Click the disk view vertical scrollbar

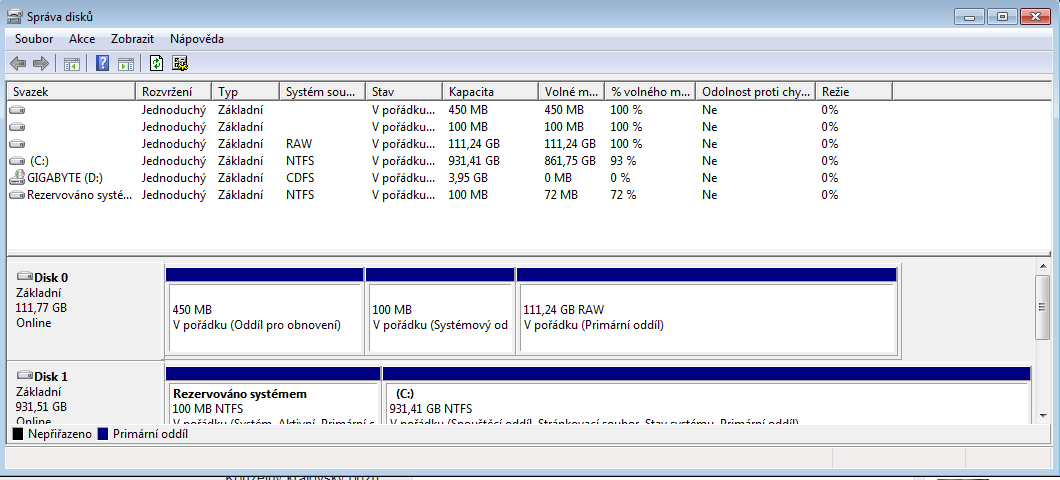click(x=1041, y=340)
